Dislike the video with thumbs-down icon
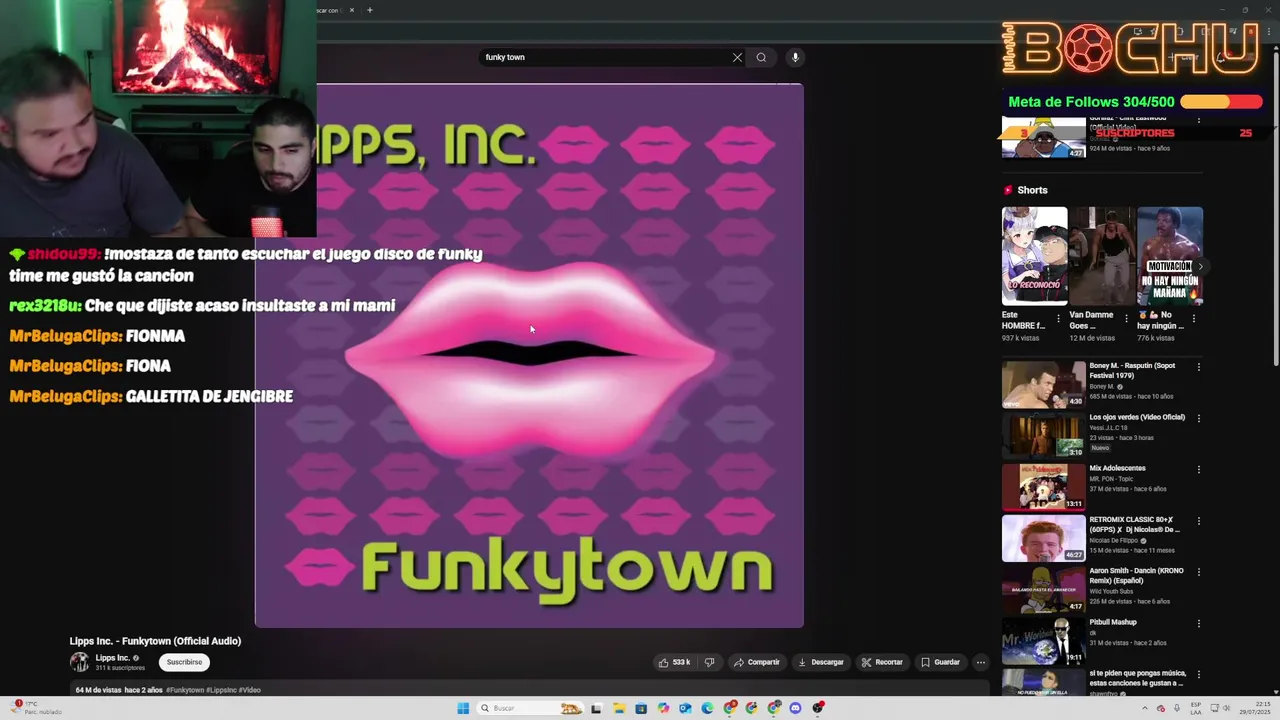 (x=709, y=662)
